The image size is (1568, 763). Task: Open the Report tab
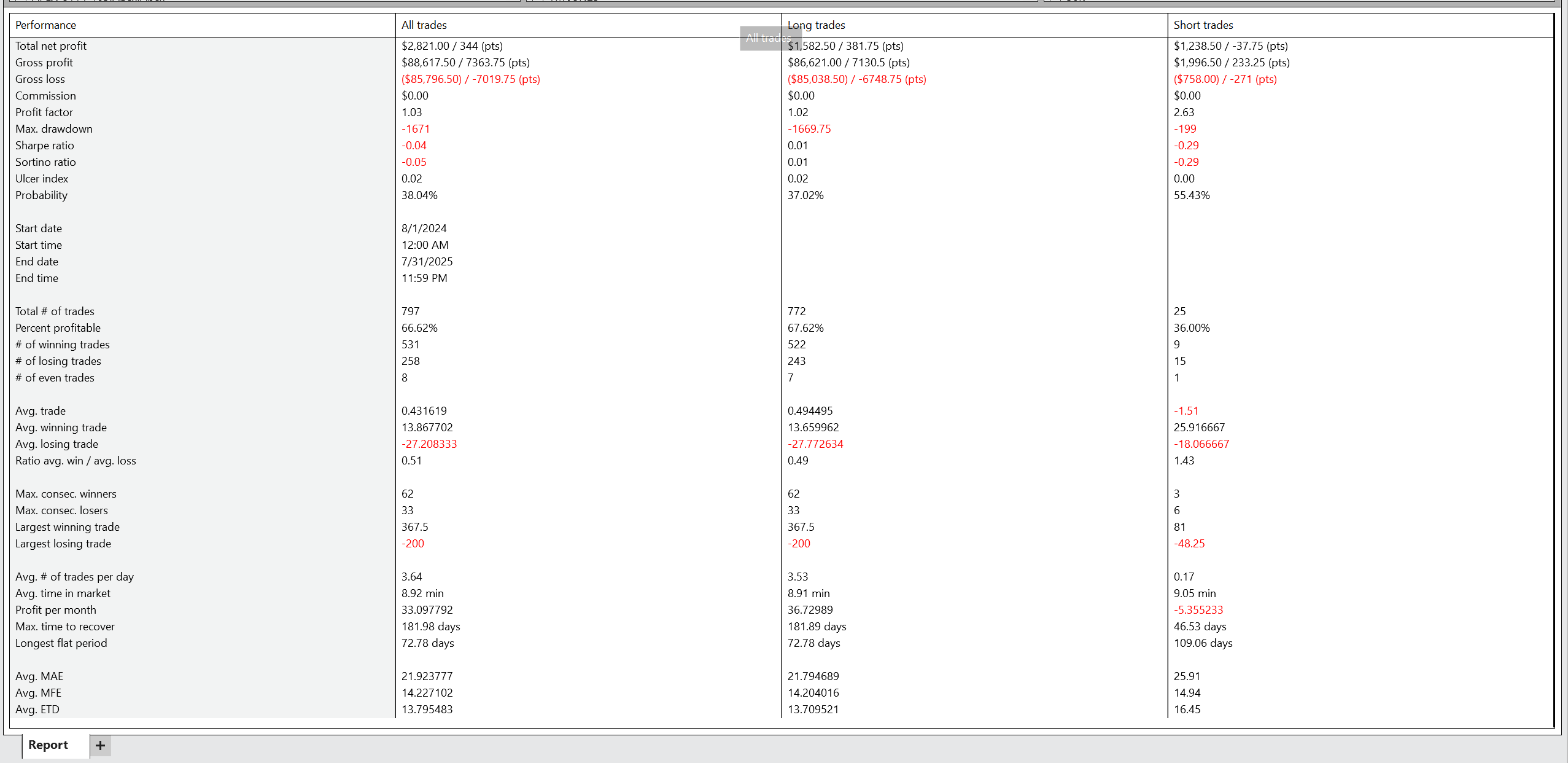tap(49, 745)
